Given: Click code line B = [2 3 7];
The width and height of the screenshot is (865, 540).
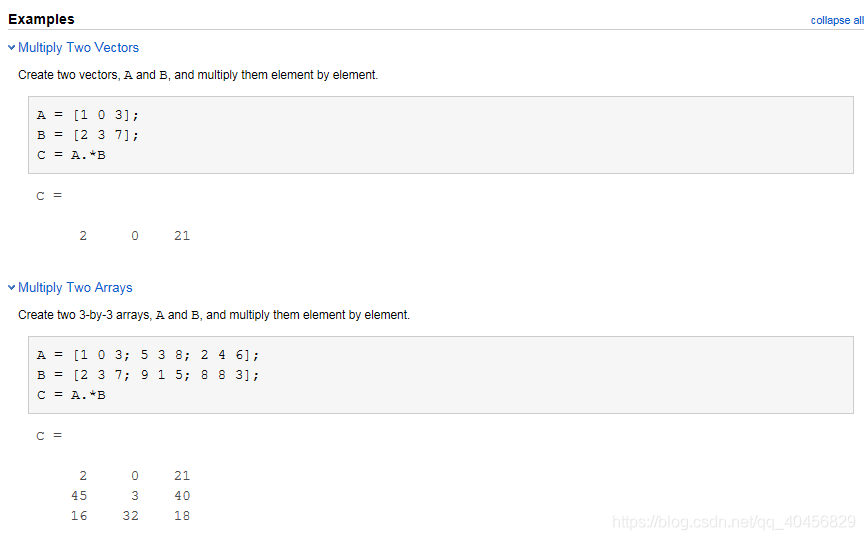Looking at the screenshot, I should pyautogui.click(x=88, y=135).
